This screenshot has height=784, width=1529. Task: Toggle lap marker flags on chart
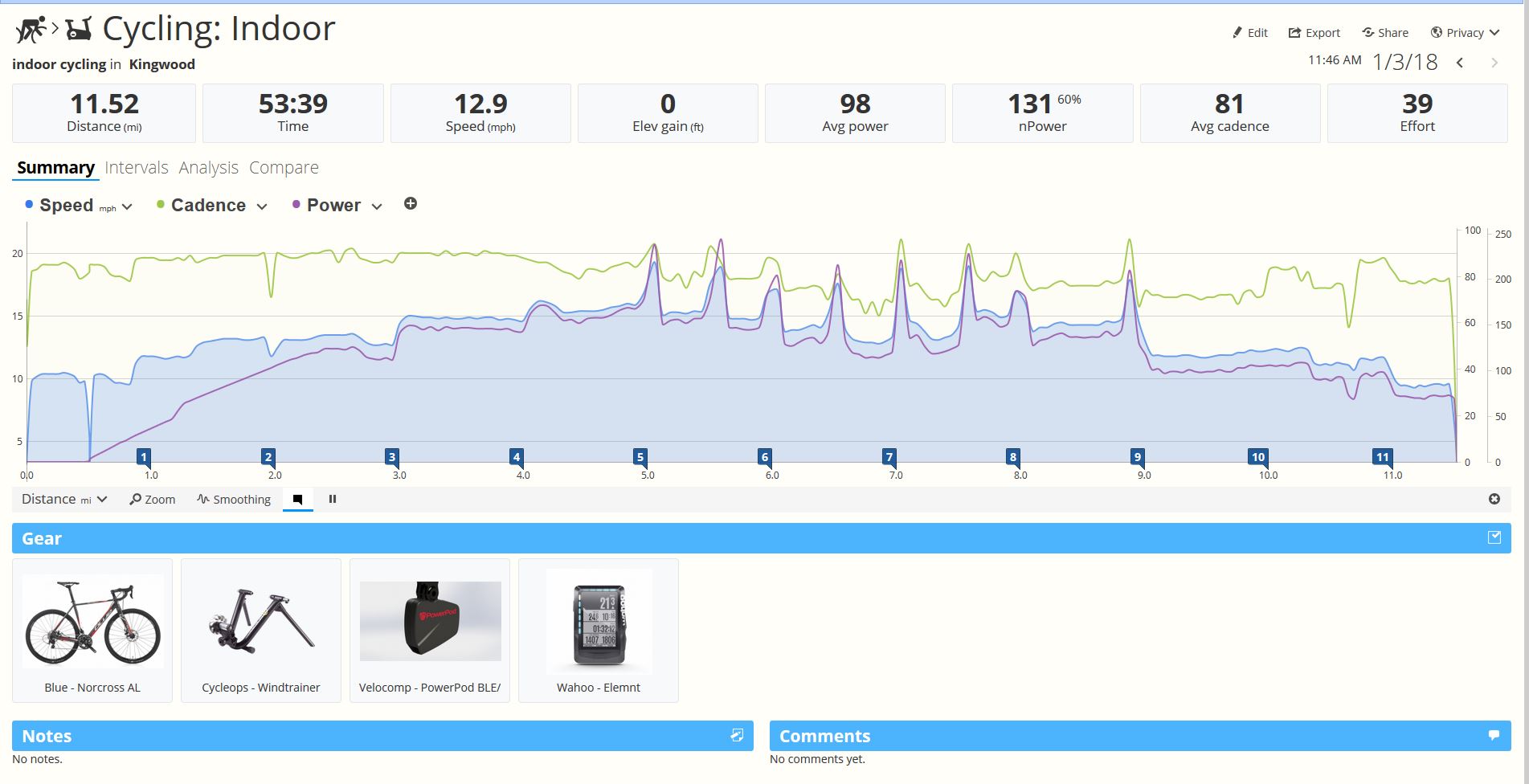click(297, 500)
